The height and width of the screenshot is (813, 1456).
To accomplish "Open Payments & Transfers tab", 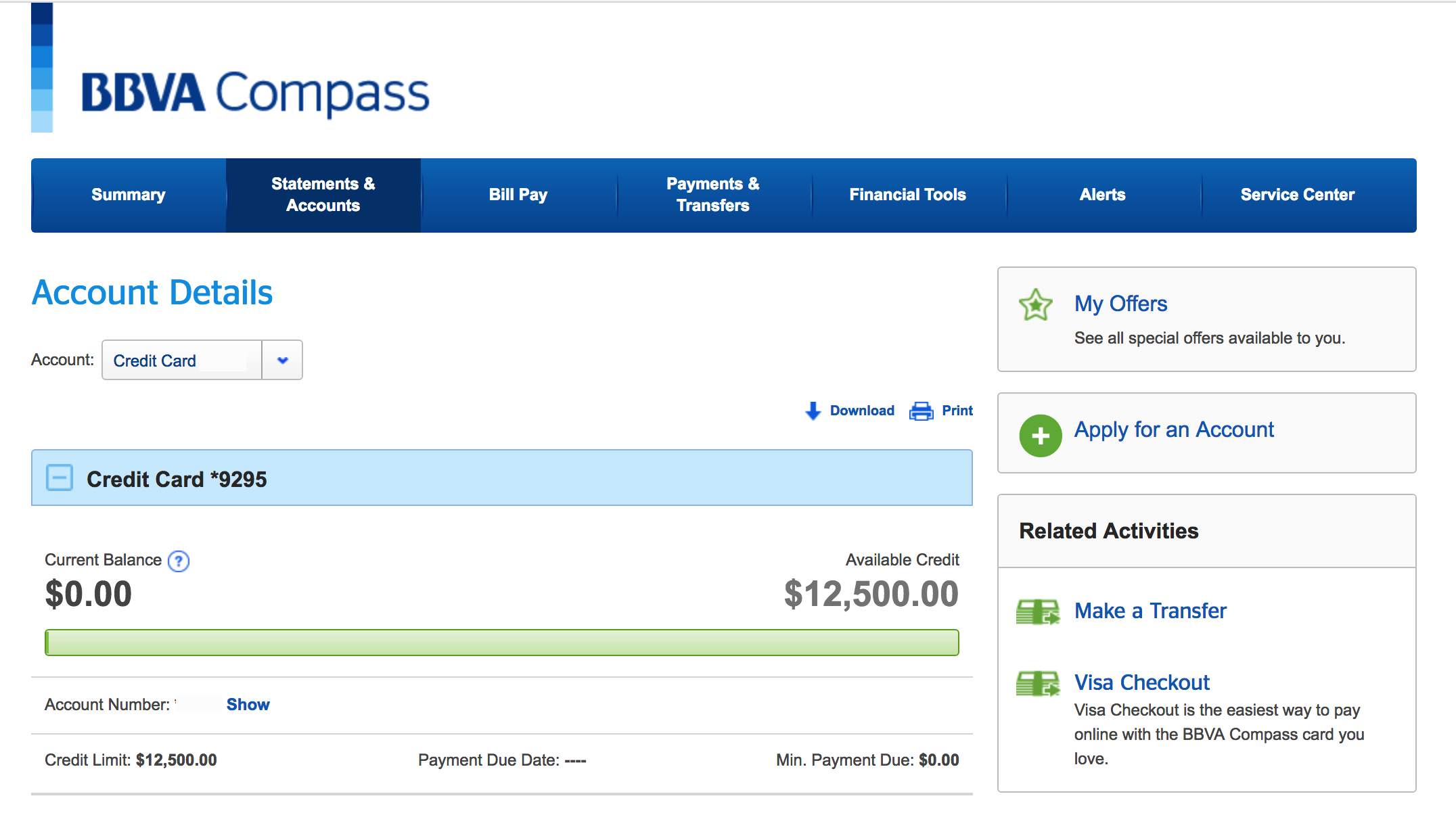I will (x=713, y=195).
